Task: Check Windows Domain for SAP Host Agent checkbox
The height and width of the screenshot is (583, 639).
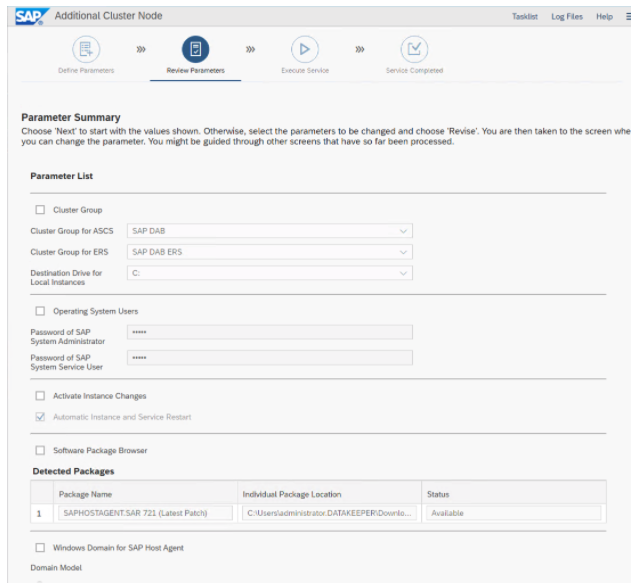Action: 40,548
